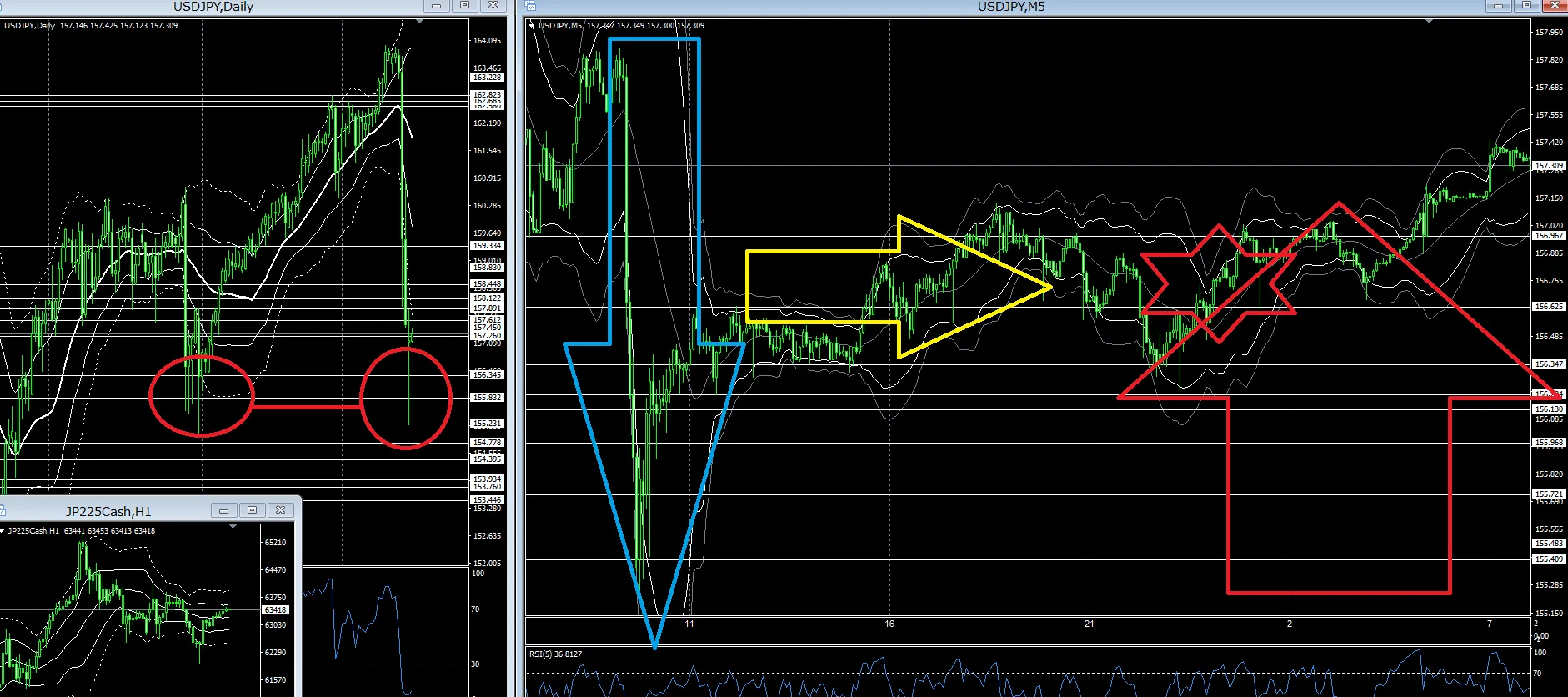Maximize the JP225Cash,H1 chart window

[252, 510]
